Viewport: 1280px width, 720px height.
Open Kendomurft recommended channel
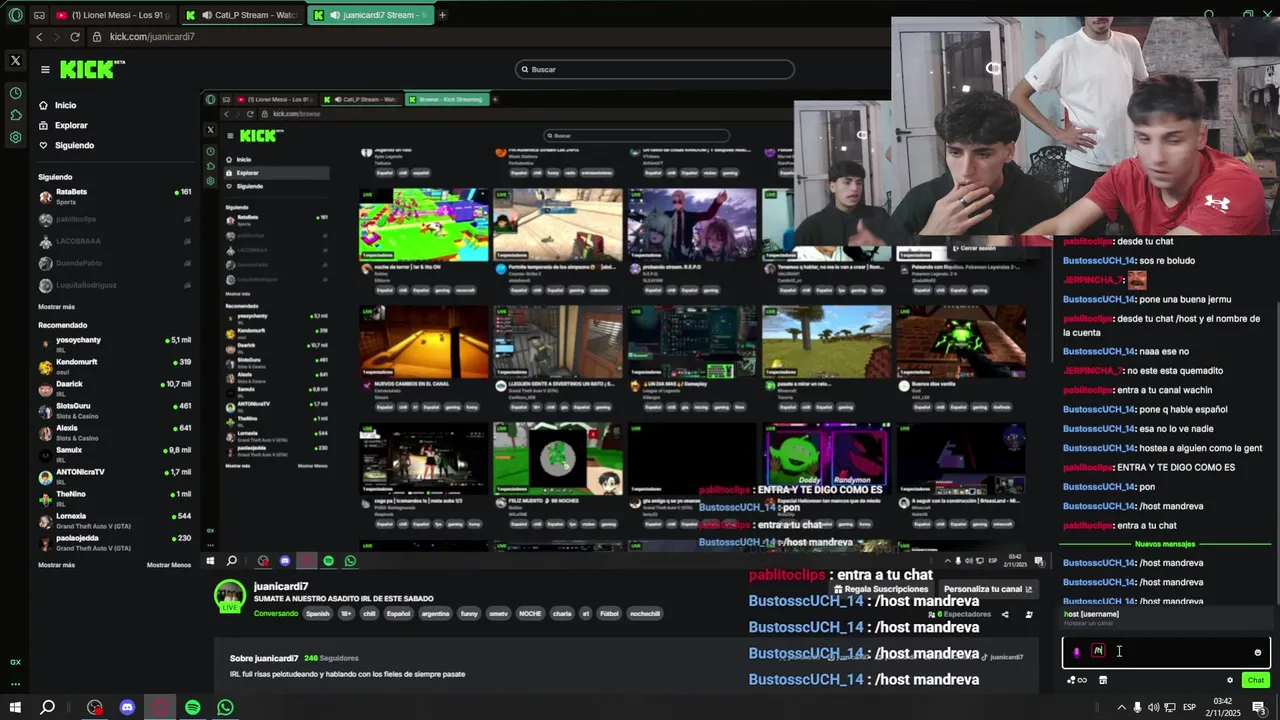click(x=115, y=366)
